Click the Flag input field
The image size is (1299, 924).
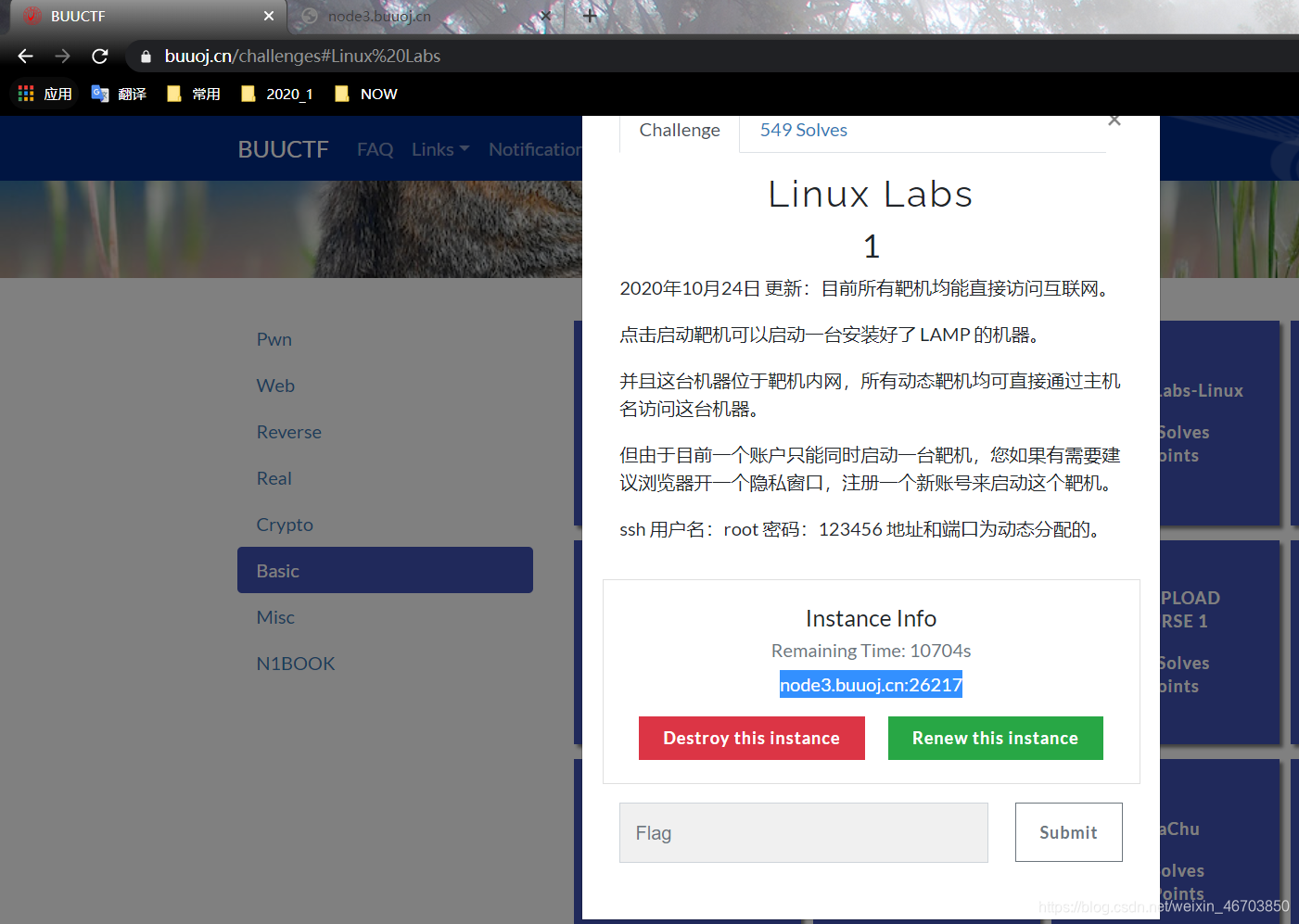pyautogui.click(x=803, y=832)
